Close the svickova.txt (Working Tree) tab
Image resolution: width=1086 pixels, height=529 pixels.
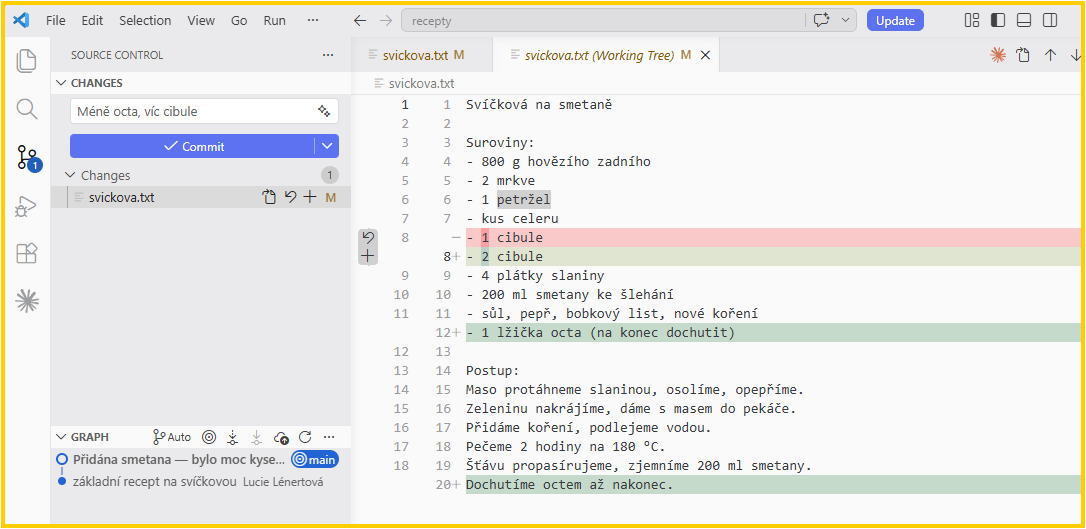tap(706, 55)
